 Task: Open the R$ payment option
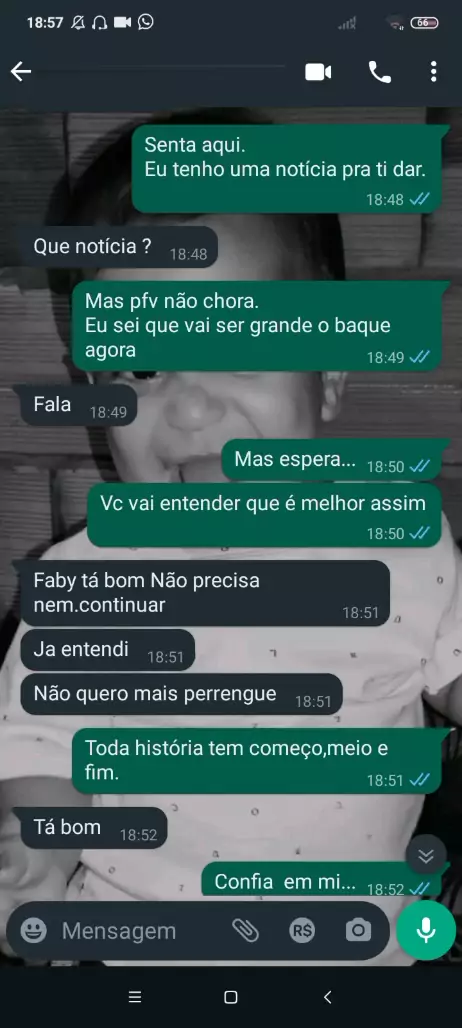[x=302, y=930]
